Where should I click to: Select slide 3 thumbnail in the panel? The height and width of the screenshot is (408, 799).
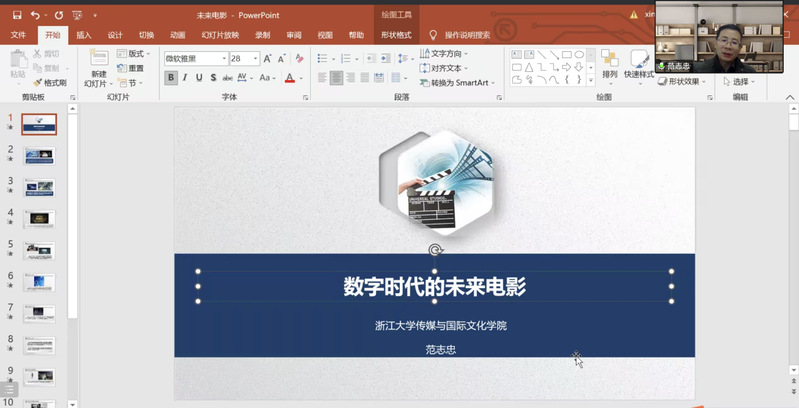click(40, 187)
